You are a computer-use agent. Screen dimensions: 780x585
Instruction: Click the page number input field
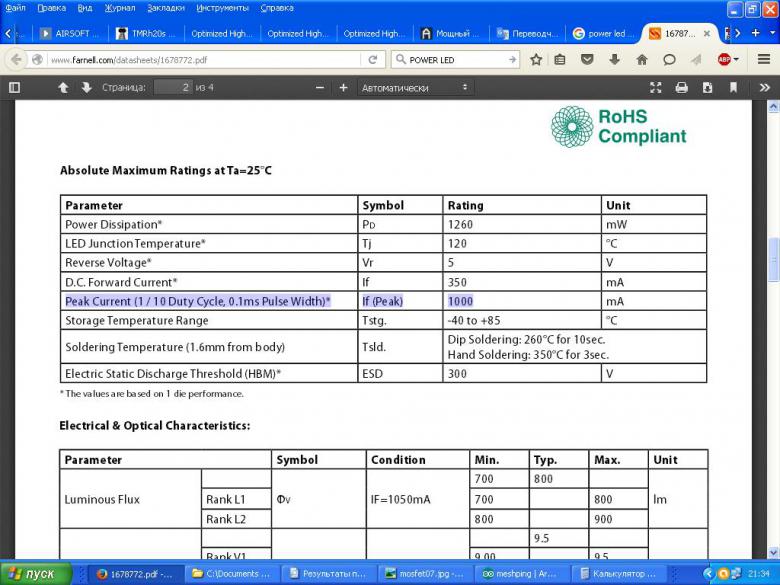coord(170,88)
